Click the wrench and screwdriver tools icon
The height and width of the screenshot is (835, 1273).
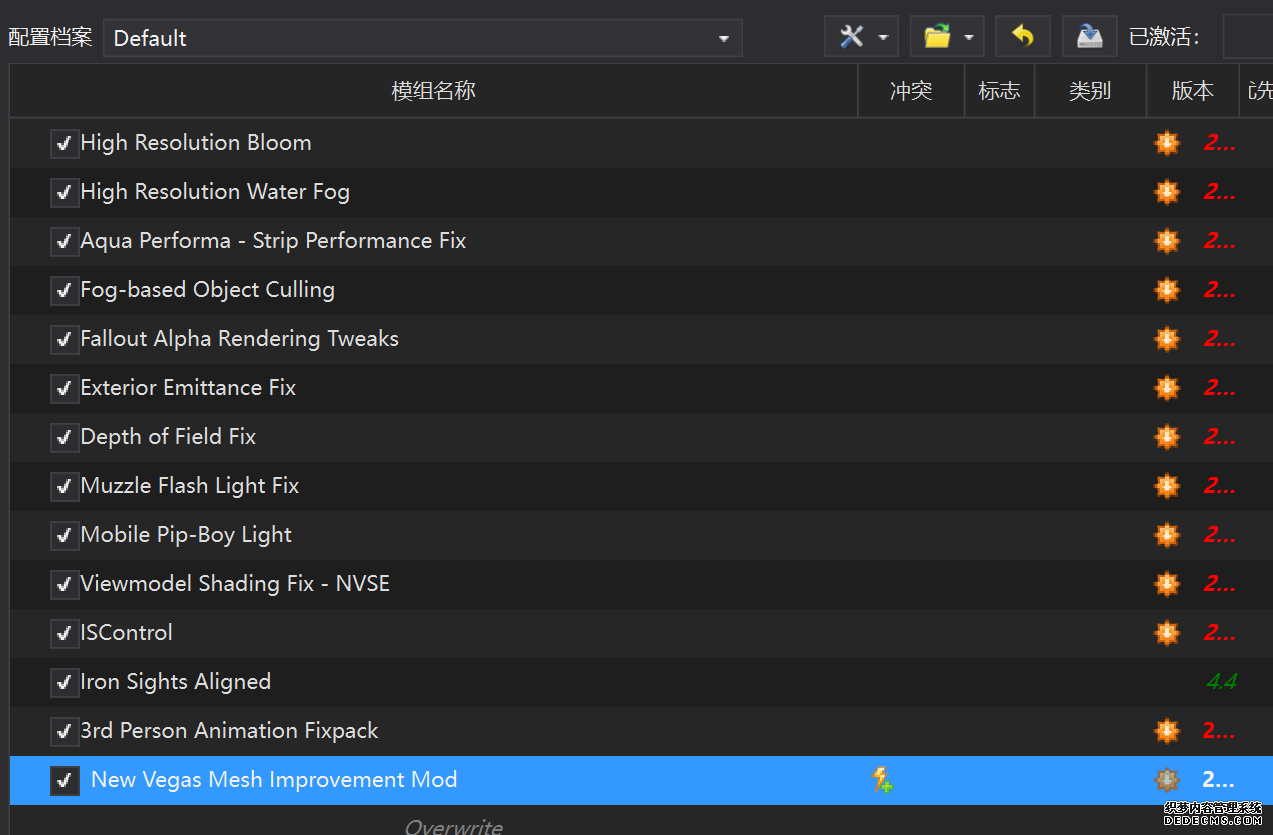[x=851, y=37]
